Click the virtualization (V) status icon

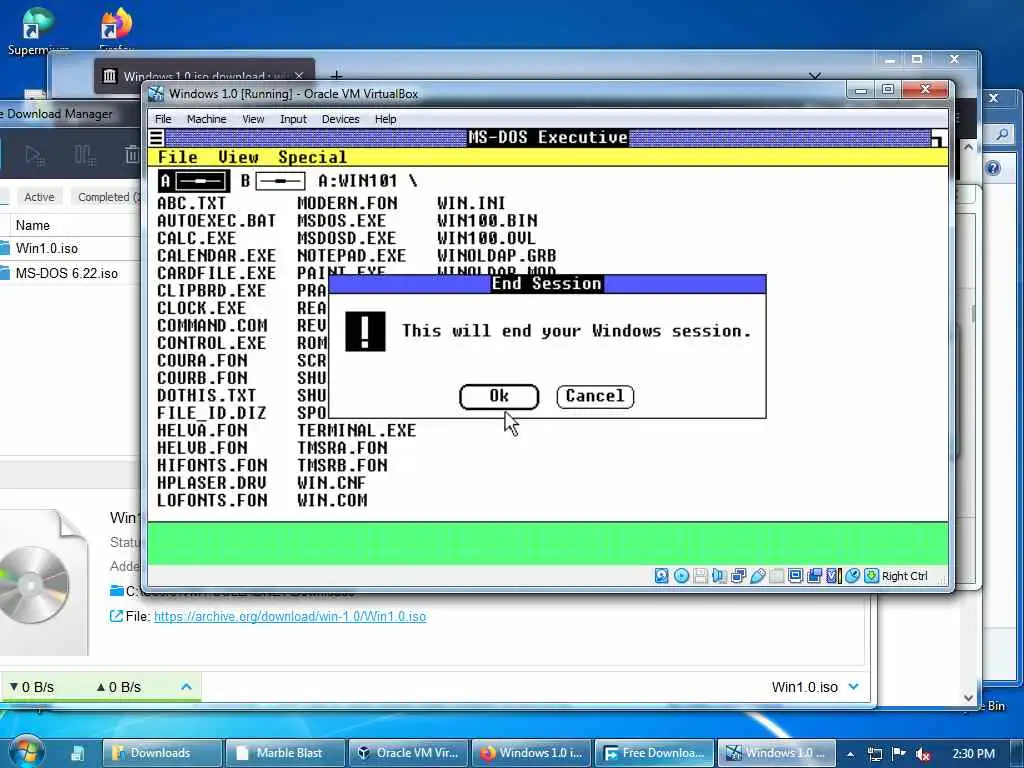click(833, 575)
